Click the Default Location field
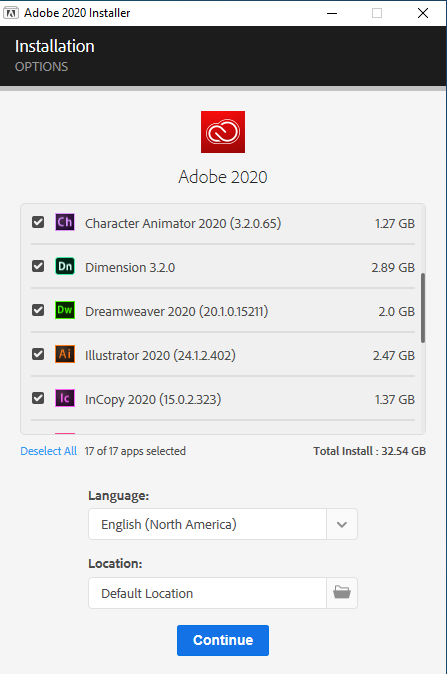The height and width of the screenshot is (674, 447). point(208,593)
